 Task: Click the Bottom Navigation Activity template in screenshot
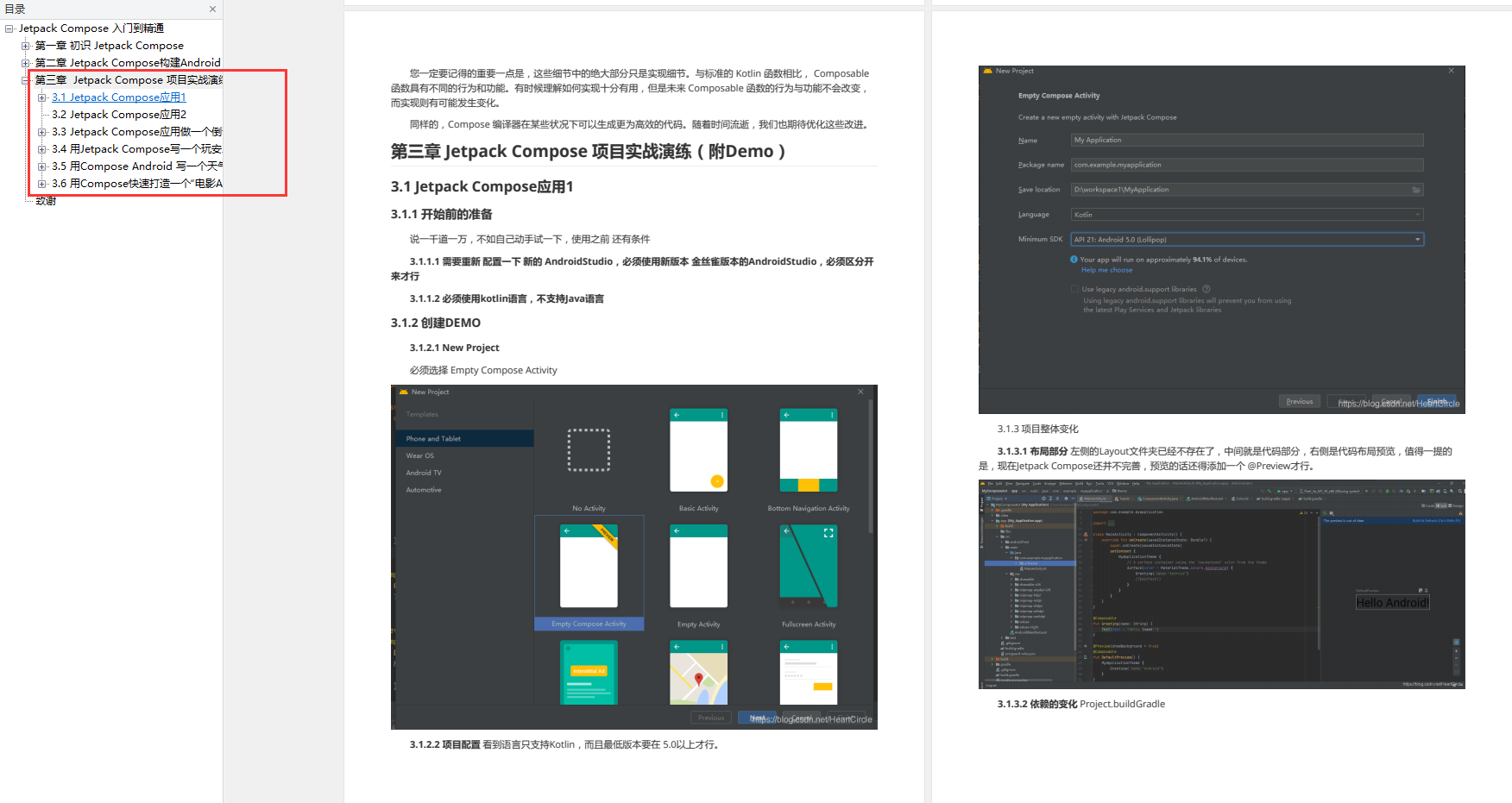[x=809, y=460]
